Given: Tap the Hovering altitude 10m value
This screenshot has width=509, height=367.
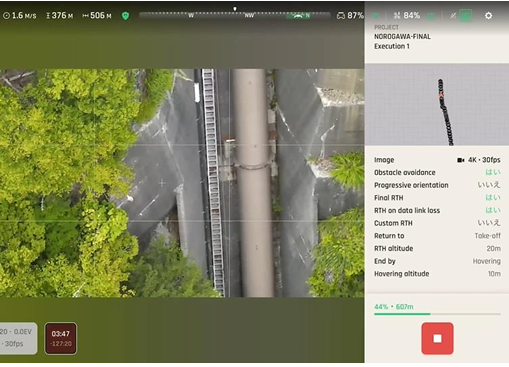Looking at the screenshot, I should (494, 274).
